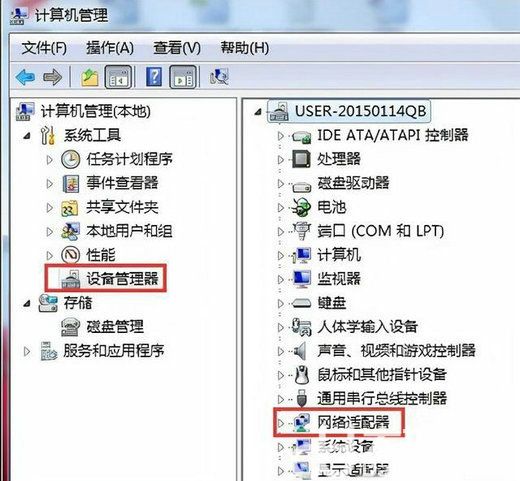Select 声音、视频和游戏控制器 category

396,351
